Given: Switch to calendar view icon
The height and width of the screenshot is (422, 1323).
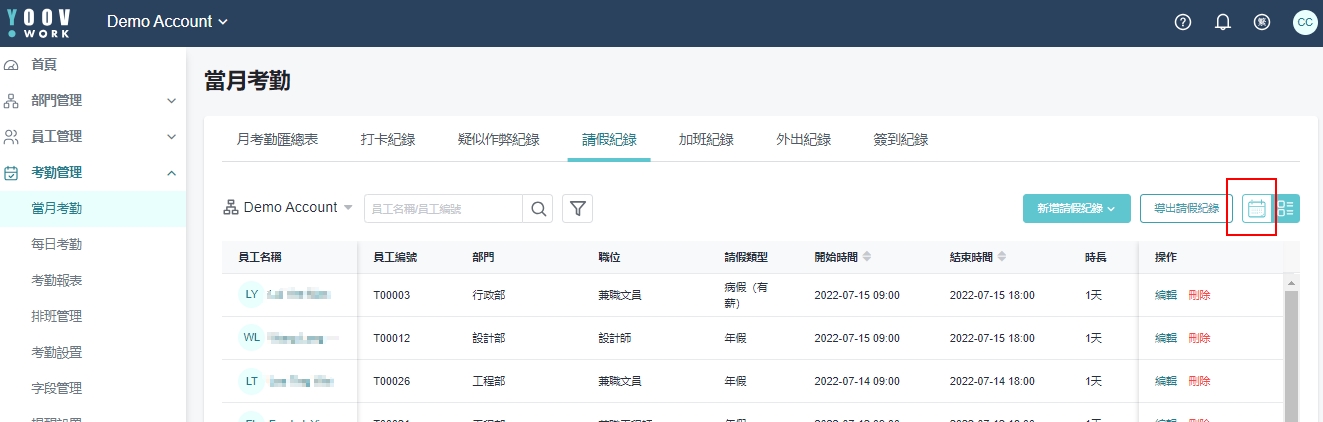Looking at the screenshot, I should coord(1257,208).
